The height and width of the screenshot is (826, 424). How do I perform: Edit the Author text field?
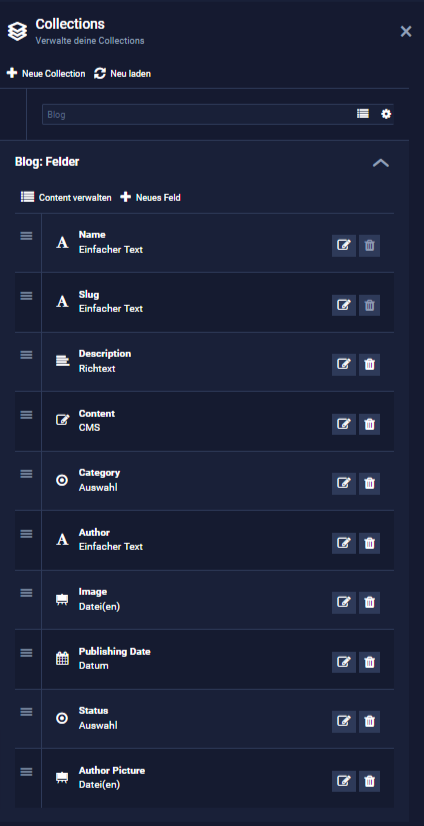pyautogui.click(x=344, y=543)
